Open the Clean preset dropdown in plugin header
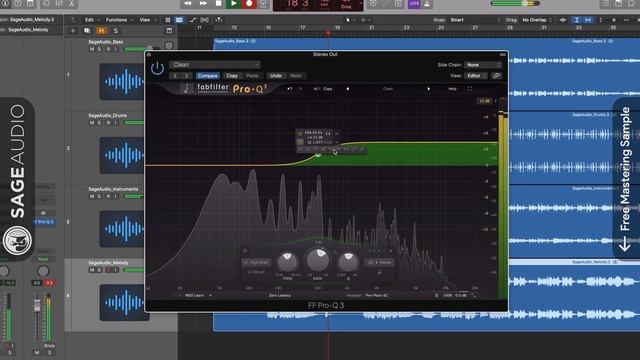This screenshot has height=360, width=640. tap(215, 64)
